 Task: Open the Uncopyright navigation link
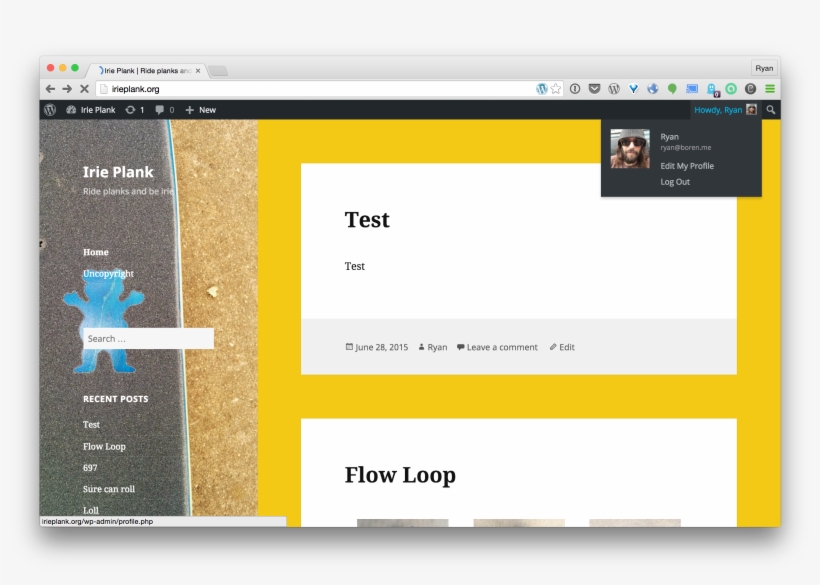pyautogui.click(x=108, y=274)
